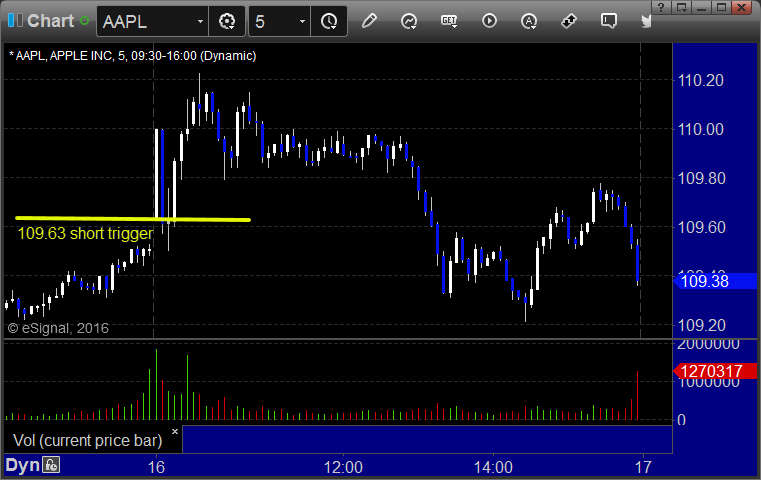Open the symbol settings gear menu

[227, 22]
